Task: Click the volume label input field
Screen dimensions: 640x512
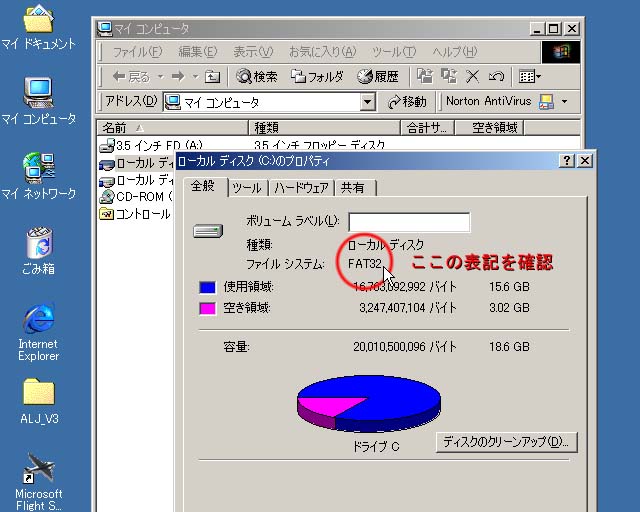Action: tap(408, 222)
